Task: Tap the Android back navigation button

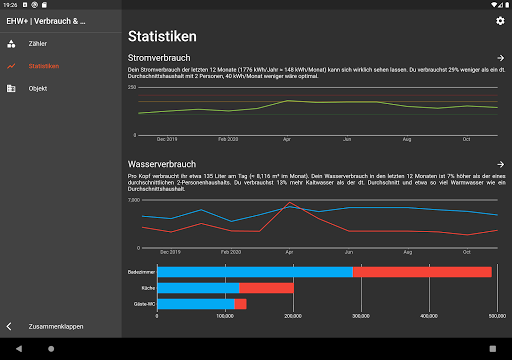Action: point(19,349)
